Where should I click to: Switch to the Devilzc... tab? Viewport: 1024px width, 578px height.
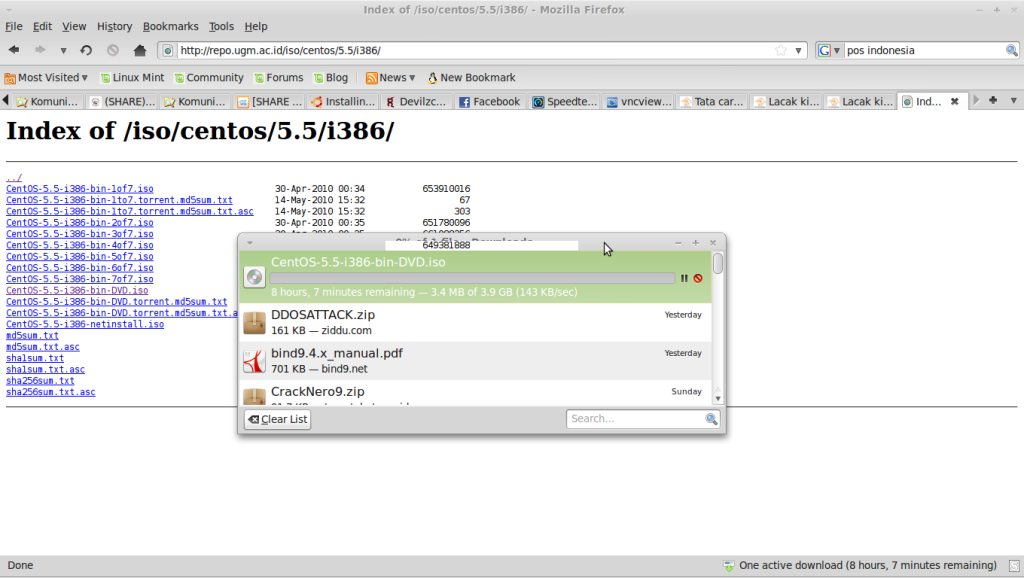(415, 102)
